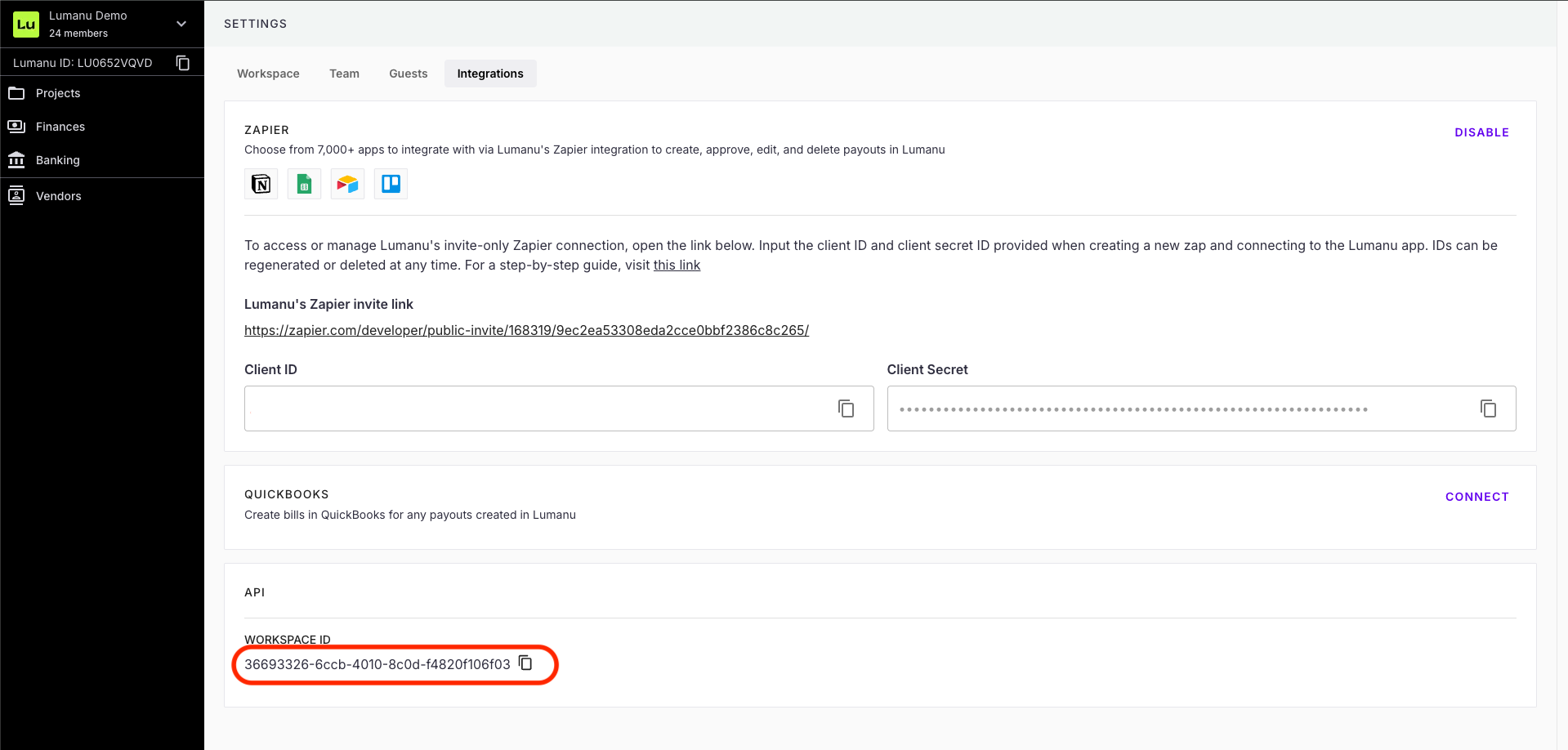Screen dimensions: 1568x750
Task: Click the WORKSPACE ID label
Action: point(288,640)
